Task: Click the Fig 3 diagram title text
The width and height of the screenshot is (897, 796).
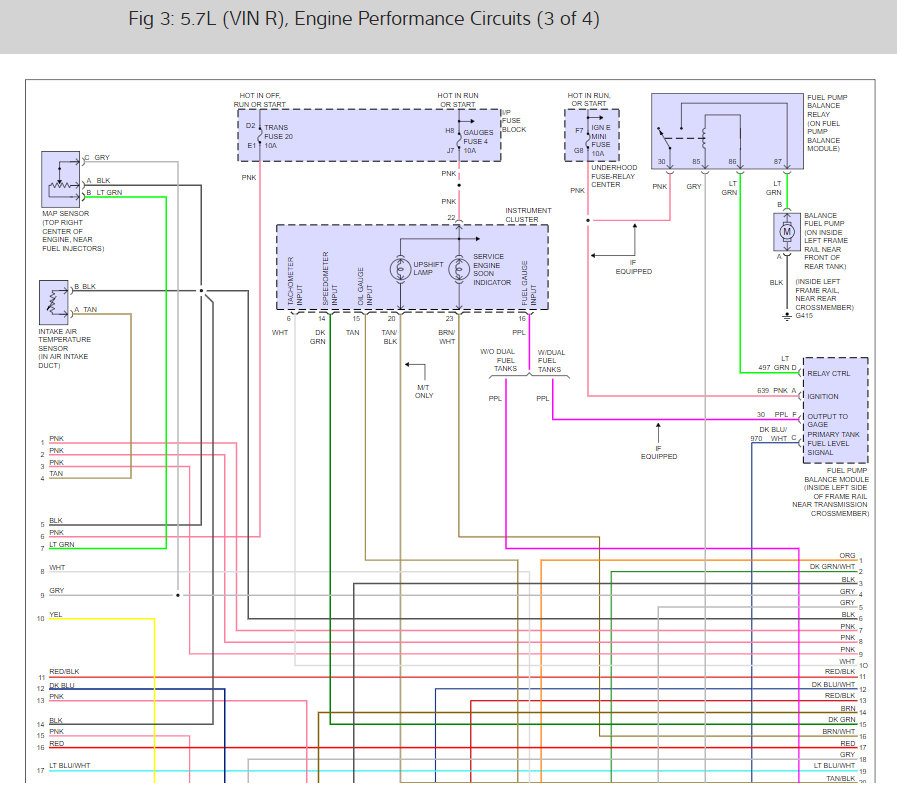Action: (364, 20)
